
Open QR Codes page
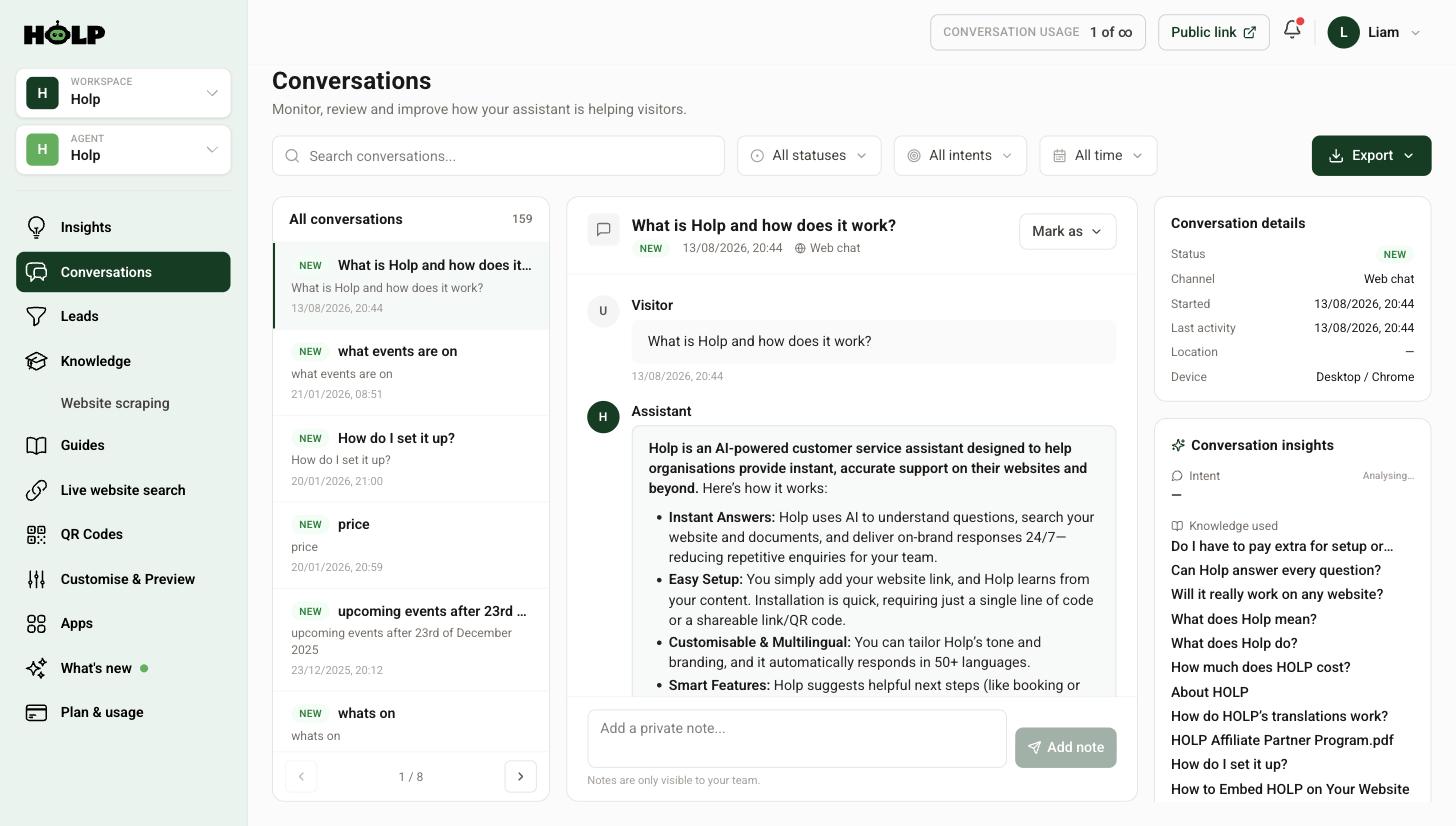(x=123, y=534)
